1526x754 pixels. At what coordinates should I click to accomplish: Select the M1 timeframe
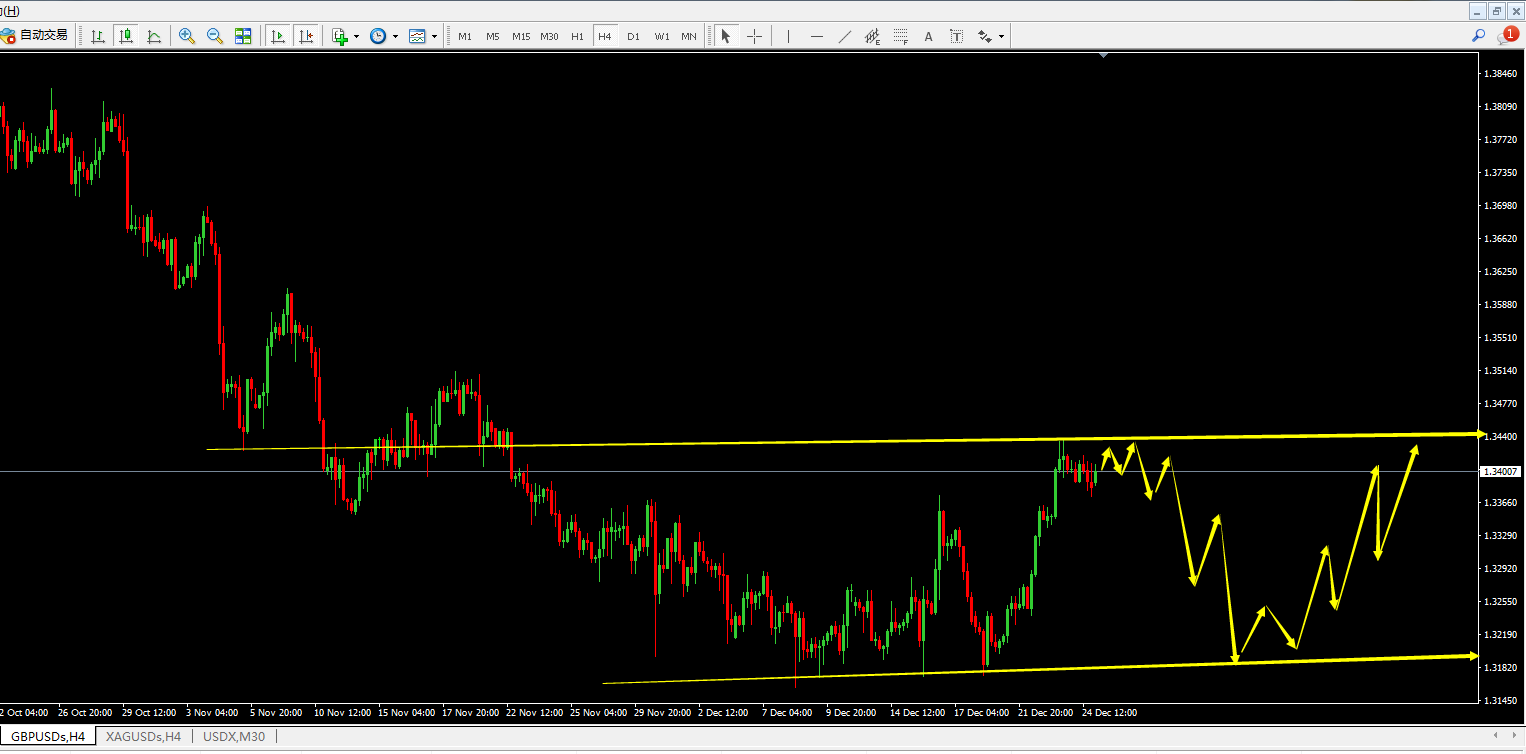point(465,36)
